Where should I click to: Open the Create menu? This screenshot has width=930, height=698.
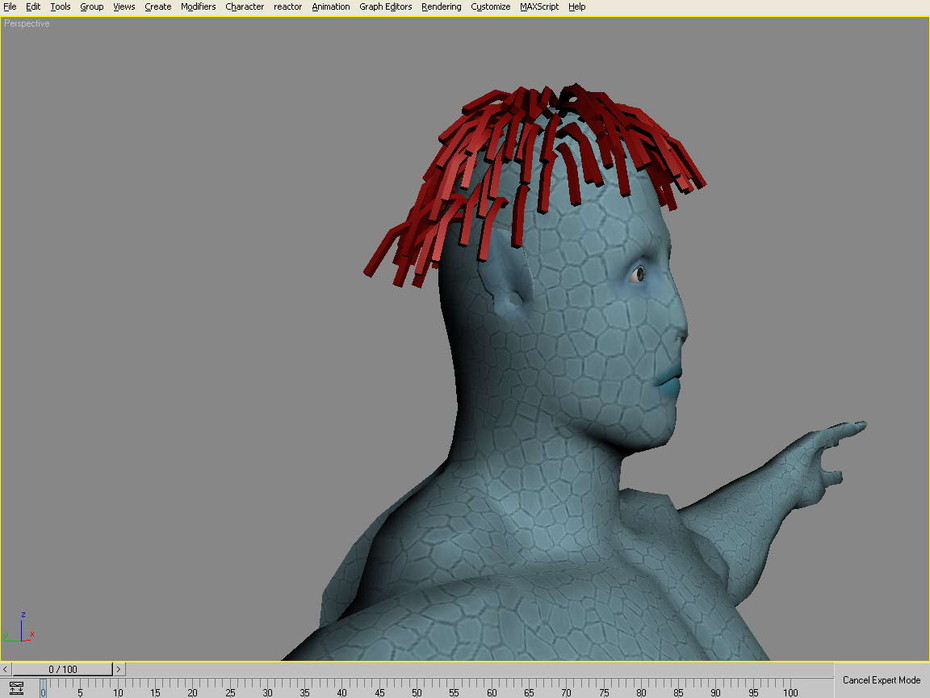[158, 7]
